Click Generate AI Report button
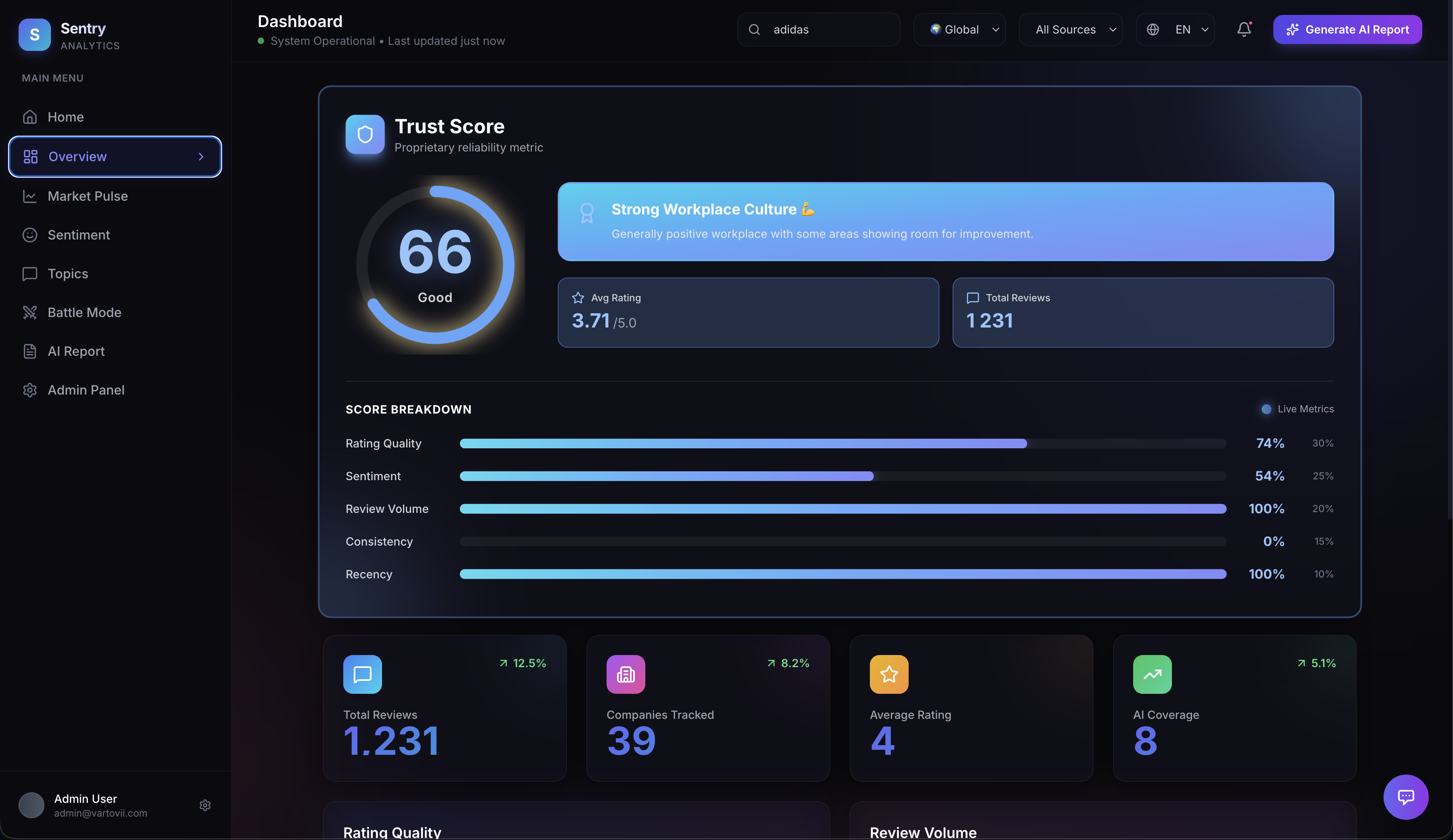 1347,29
